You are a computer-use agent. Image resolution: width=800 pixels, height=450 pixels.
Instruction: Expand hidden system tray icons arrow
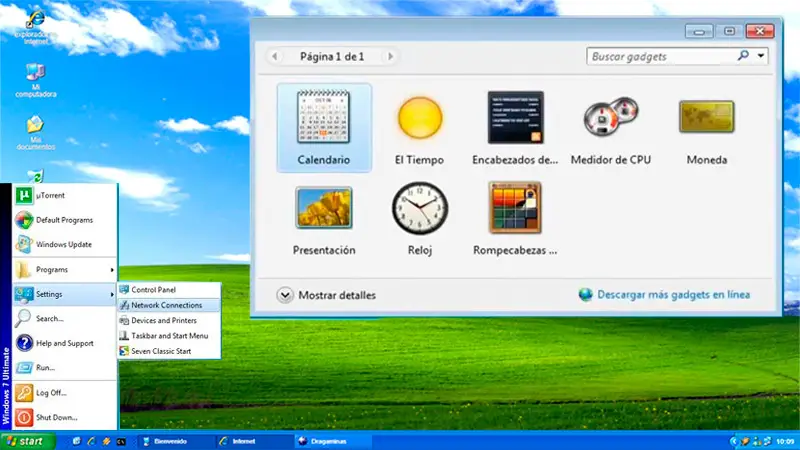734,441
